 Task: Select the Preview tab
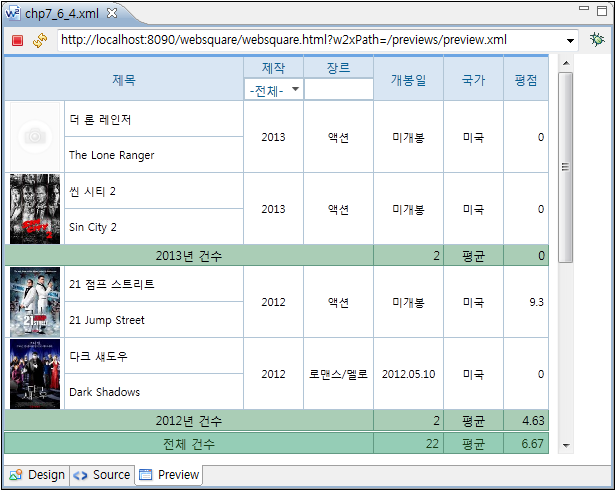pyautogui.click(x=169, y=475)
